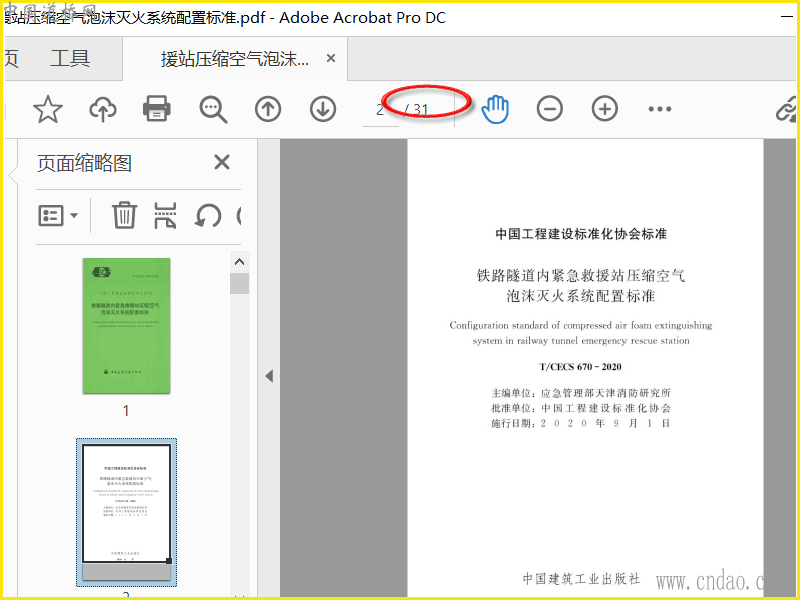Switch to the 工具 tab

pos(70,58)
